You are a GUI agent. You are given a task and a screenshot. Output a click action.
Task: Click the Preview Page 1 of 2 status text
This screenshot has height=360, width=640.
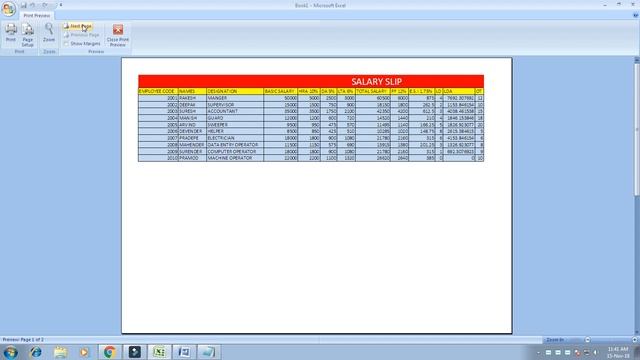(x=23, y=340)
